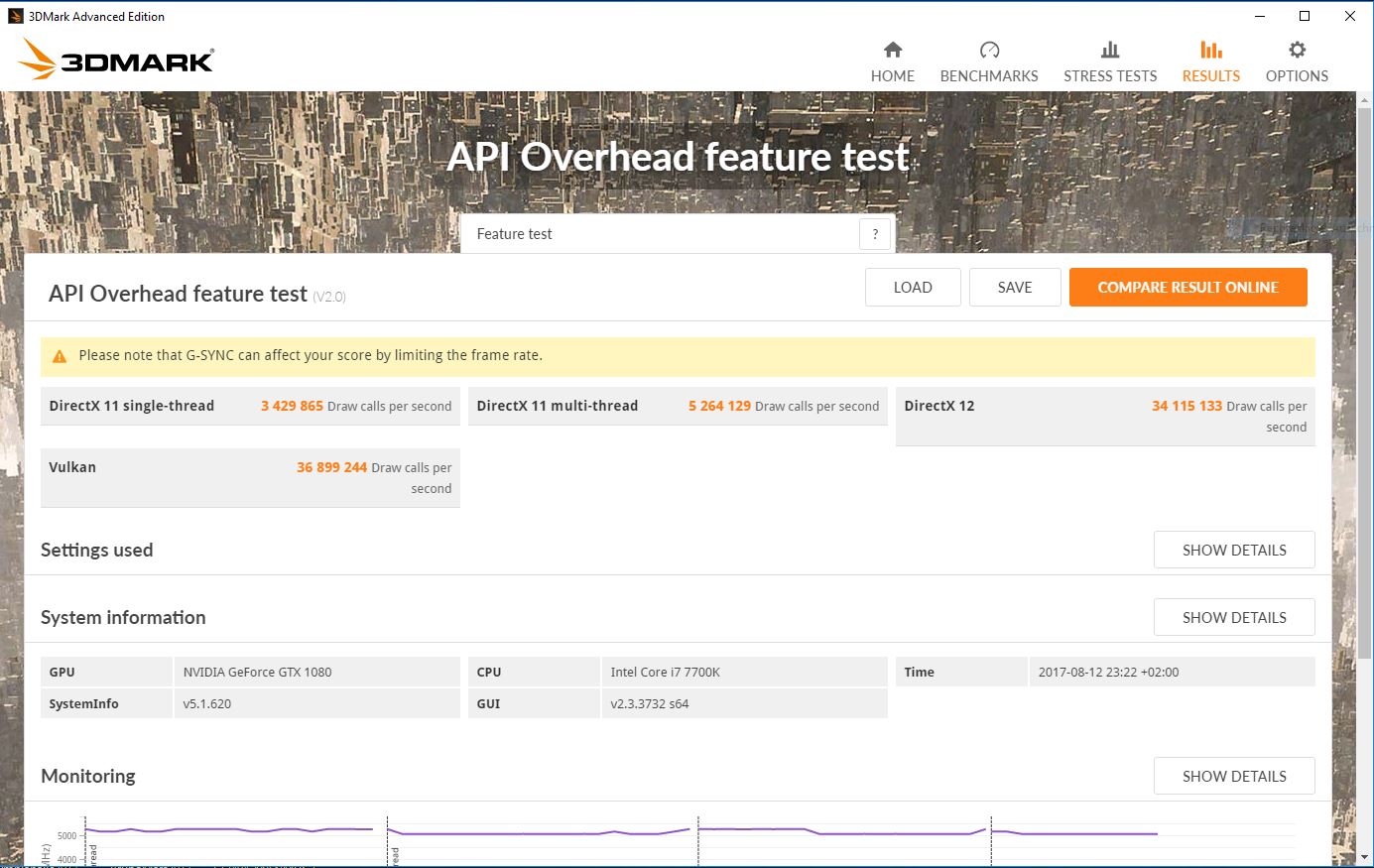Click the System information heading
The height and width of the screenshot is (868, 1374).
[123, 617]
